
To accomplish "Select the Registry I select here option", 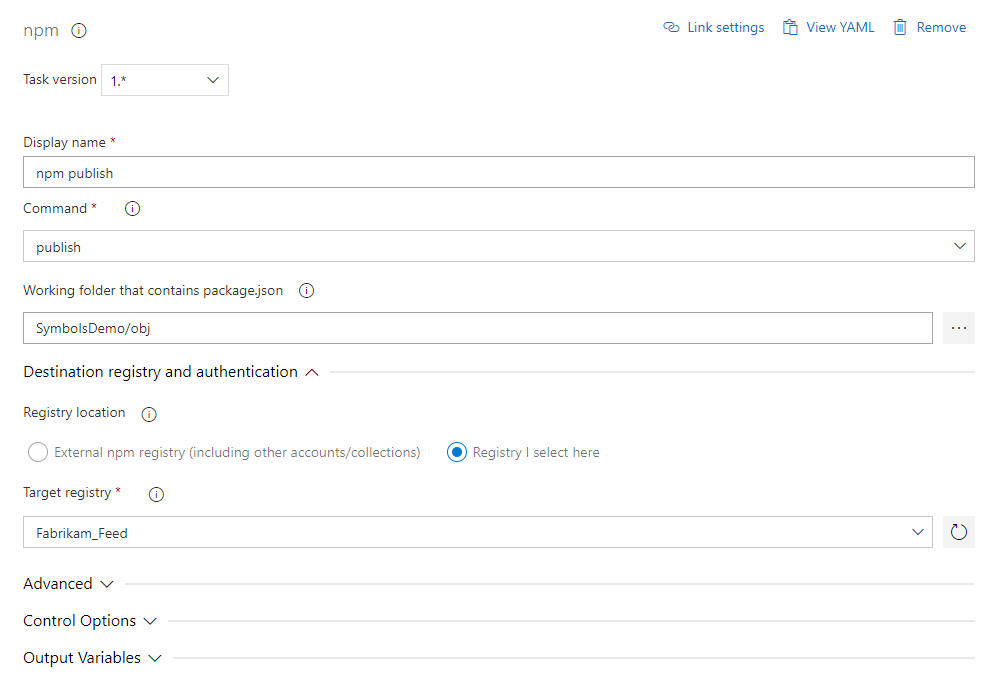I will 456,451.
